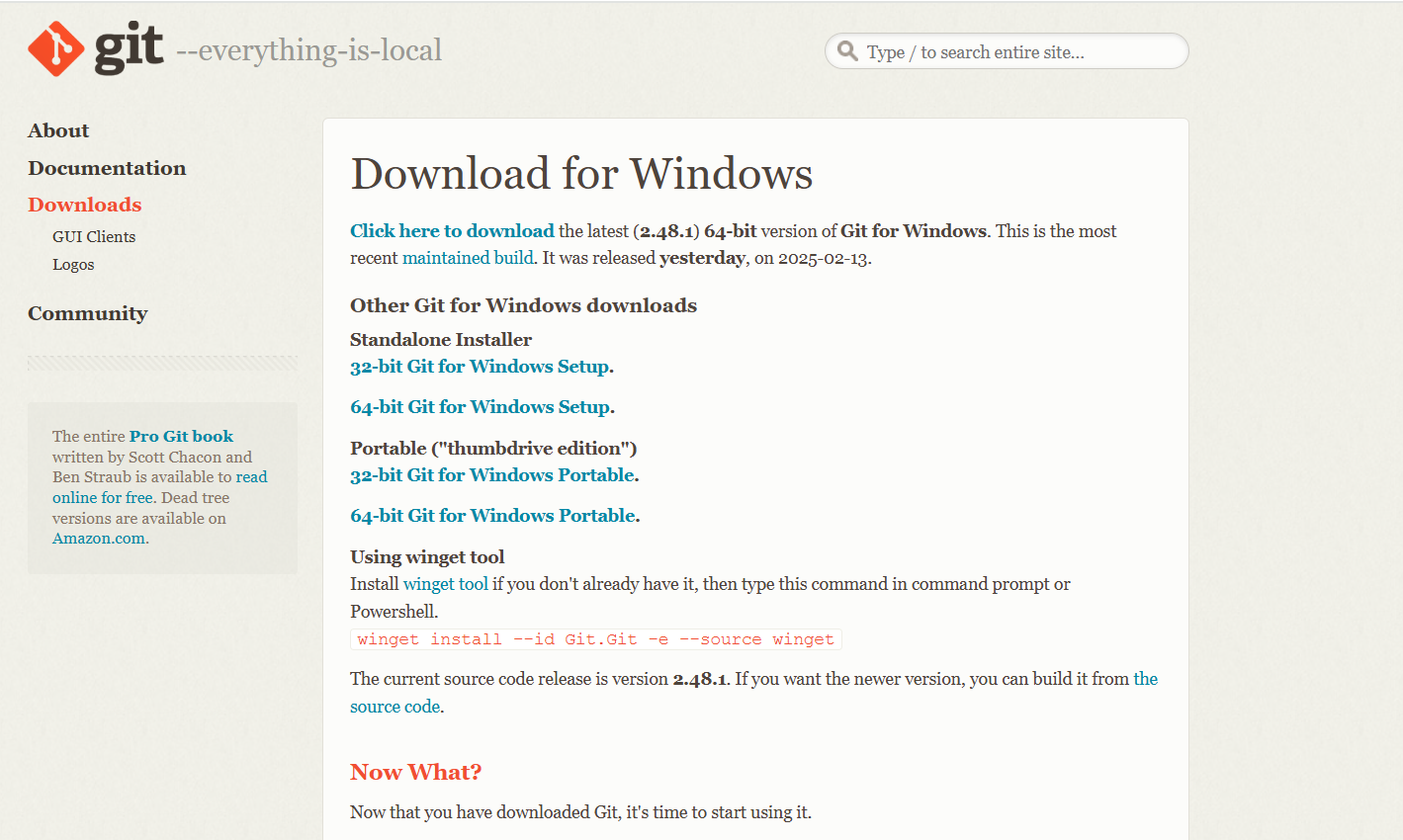Click the release date '2025-02-13'

pos(823,258)
